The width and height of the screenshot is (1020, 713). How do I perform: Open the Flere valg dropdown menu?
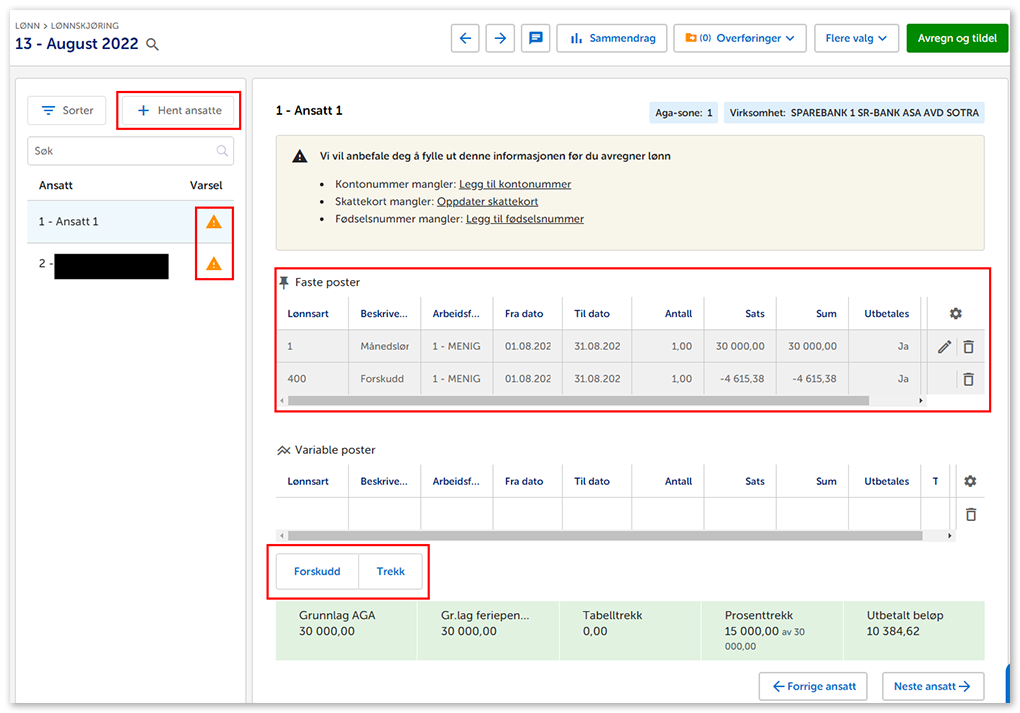[856, 38]
